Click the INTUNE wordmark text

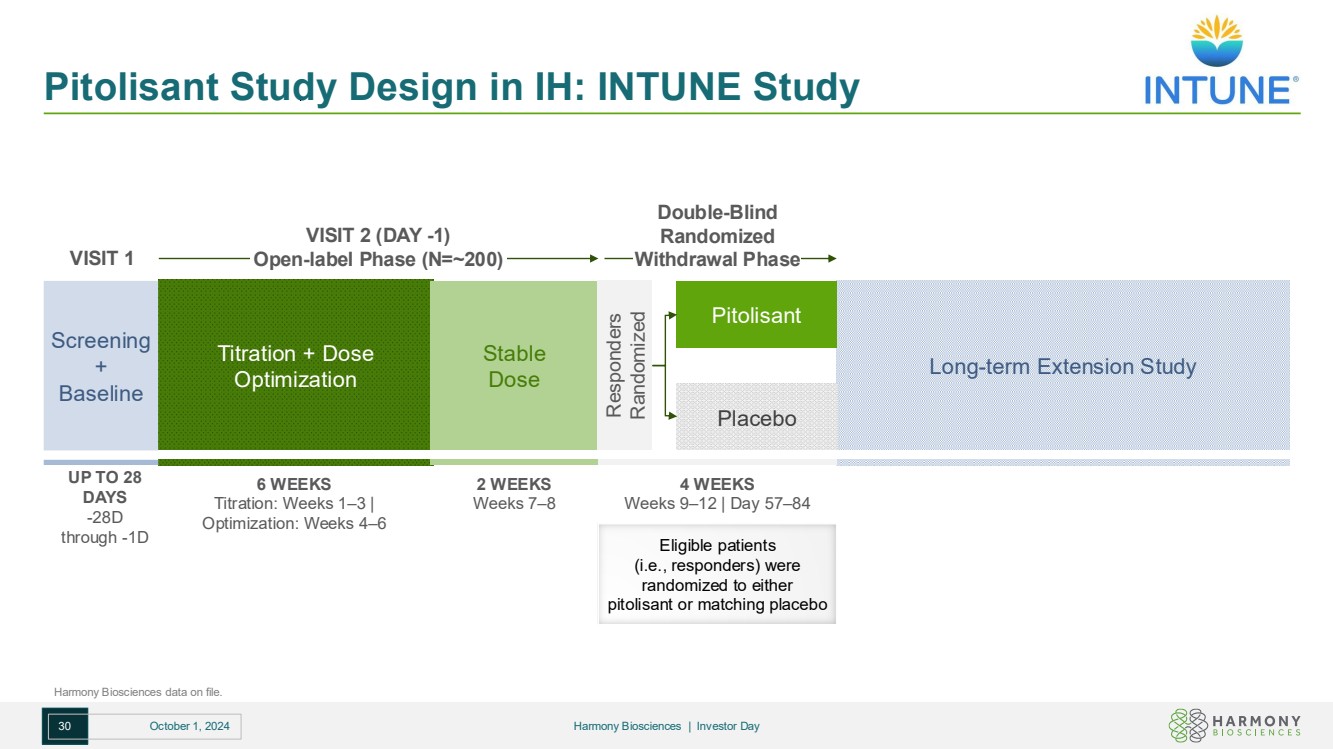pyautogui.click(x=1220, y=90)
